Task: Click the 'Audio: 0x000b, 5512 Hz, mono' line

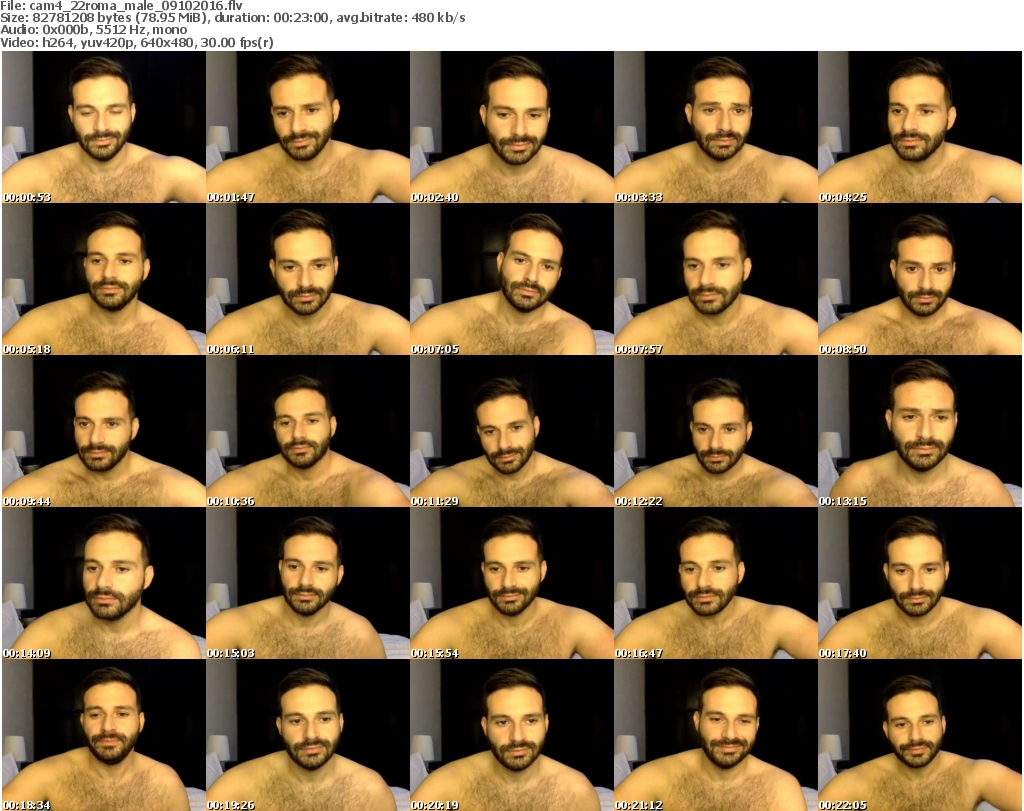Action: click(x=93, y=30)
